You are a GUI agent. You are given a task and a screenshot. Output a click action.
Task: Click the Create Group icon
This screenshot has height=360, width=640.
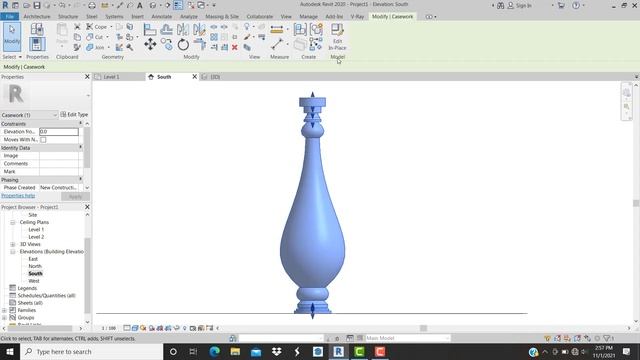[x=316, y=29]
